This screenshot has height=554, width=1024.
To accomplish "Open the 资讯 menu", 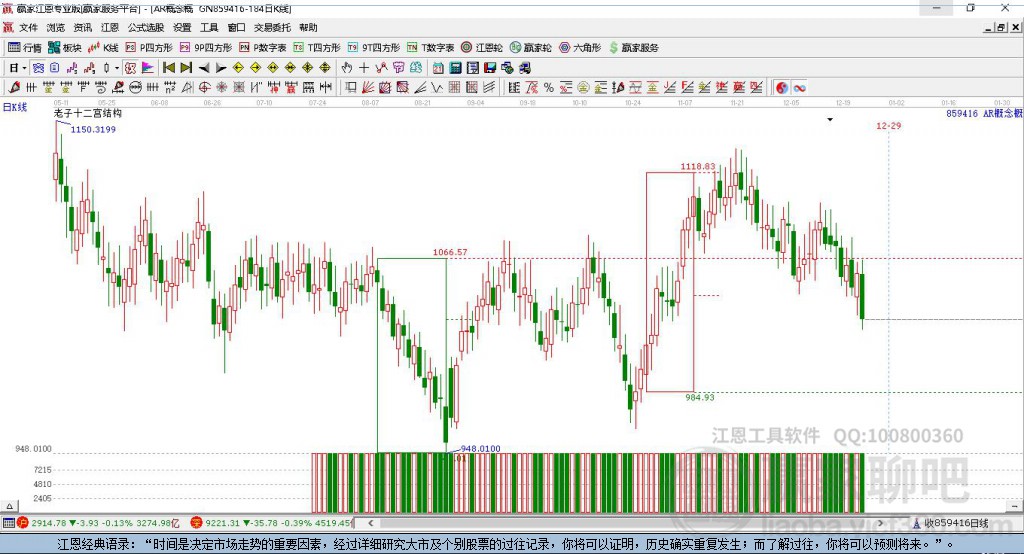I will [82, 27].
